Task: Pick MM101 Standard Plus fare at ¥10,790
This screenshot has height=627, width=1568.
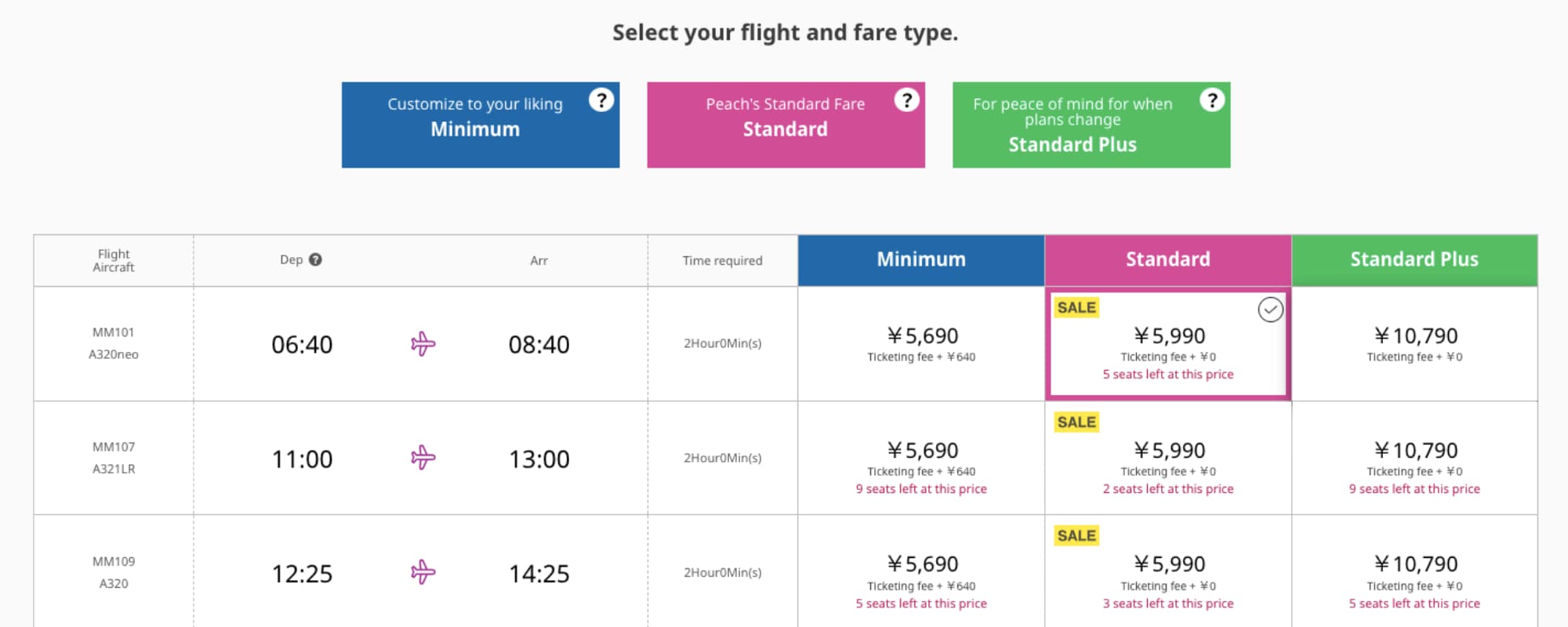Action: pyautogui.click(x=1414, y=344)
